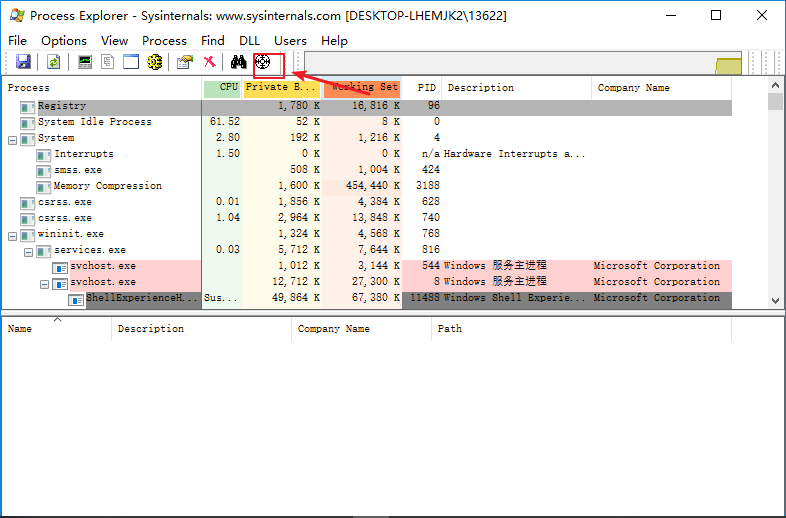Open the Options menu
This screenshot has height=518, width=786.
64,41
